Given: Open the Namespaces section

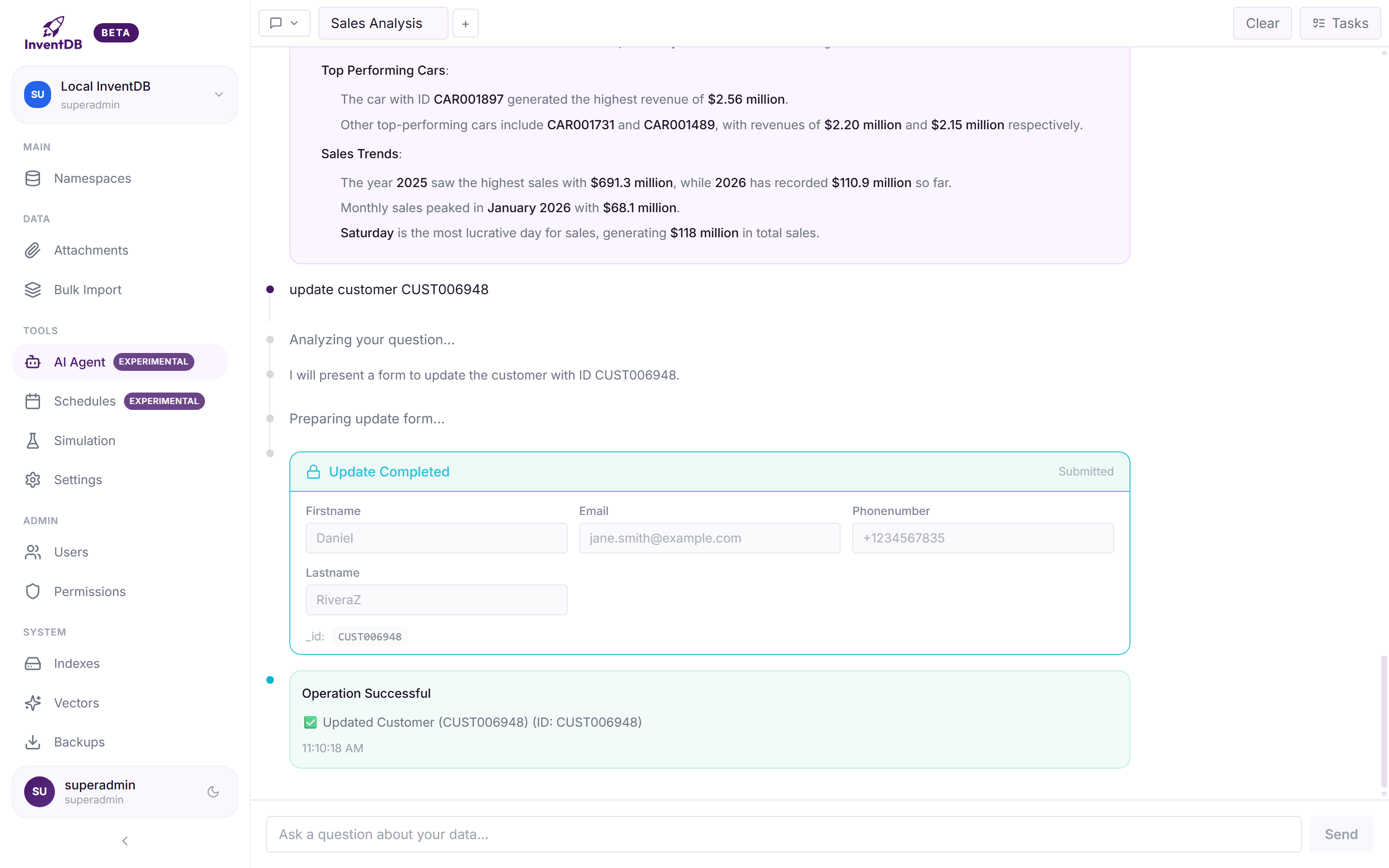Looking at the screenshot, I should coord(93,178).
